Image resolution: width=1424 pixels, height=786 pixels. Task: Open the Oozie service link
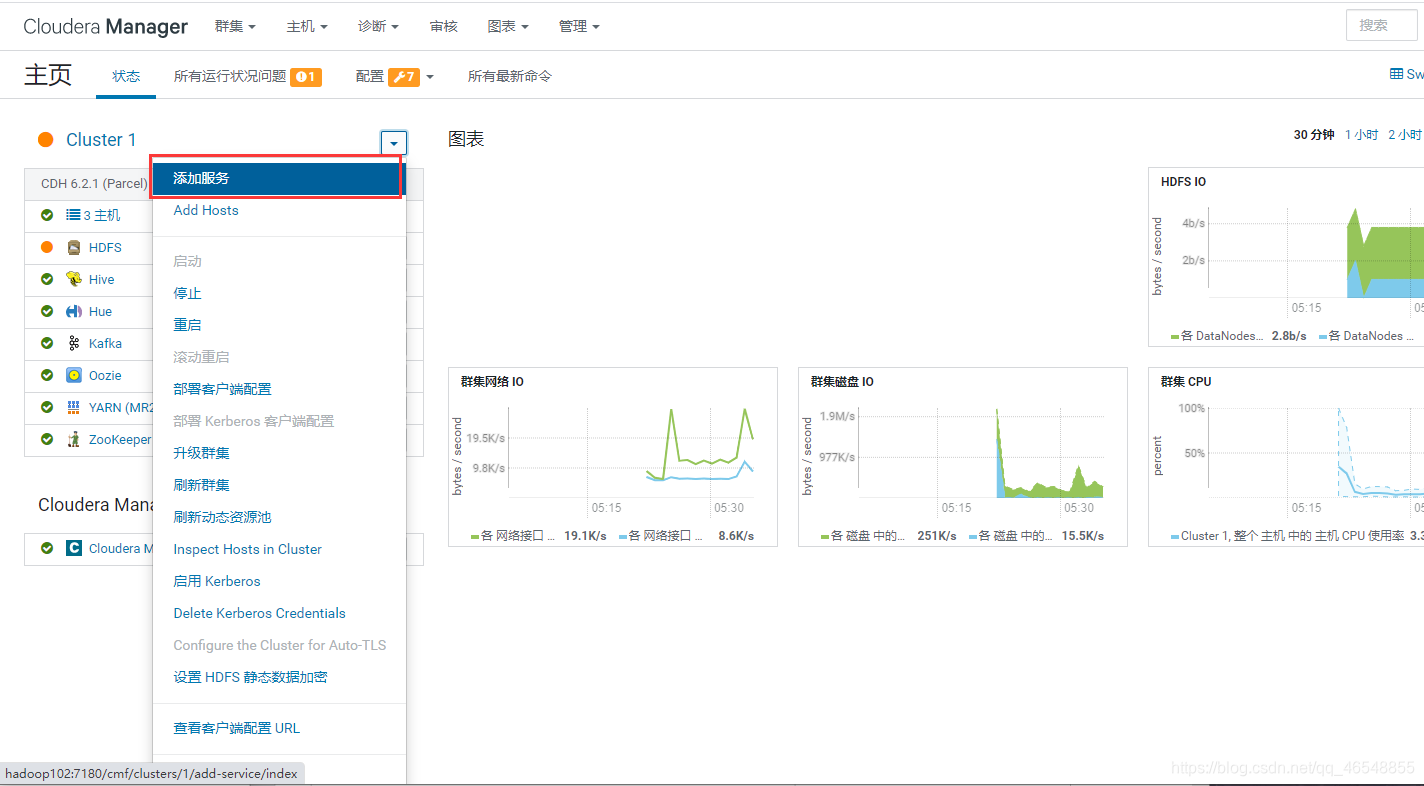pyautogui.click(x=105, y=375)
